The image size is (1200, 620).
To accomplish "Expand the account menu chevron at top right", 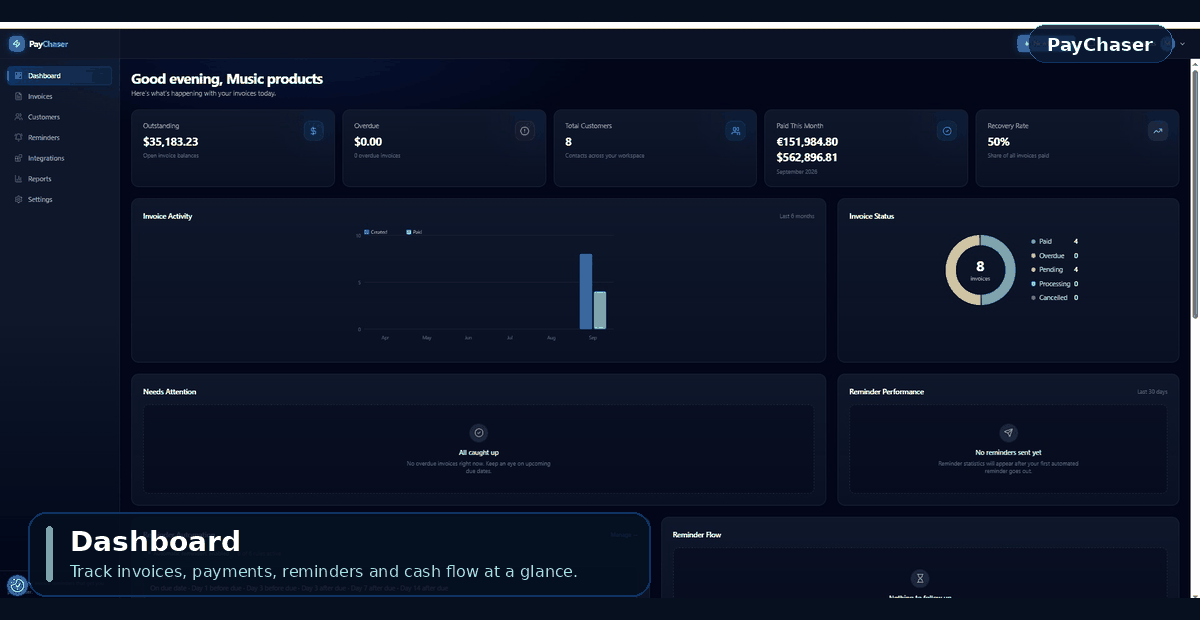I will click(1182, 44).
